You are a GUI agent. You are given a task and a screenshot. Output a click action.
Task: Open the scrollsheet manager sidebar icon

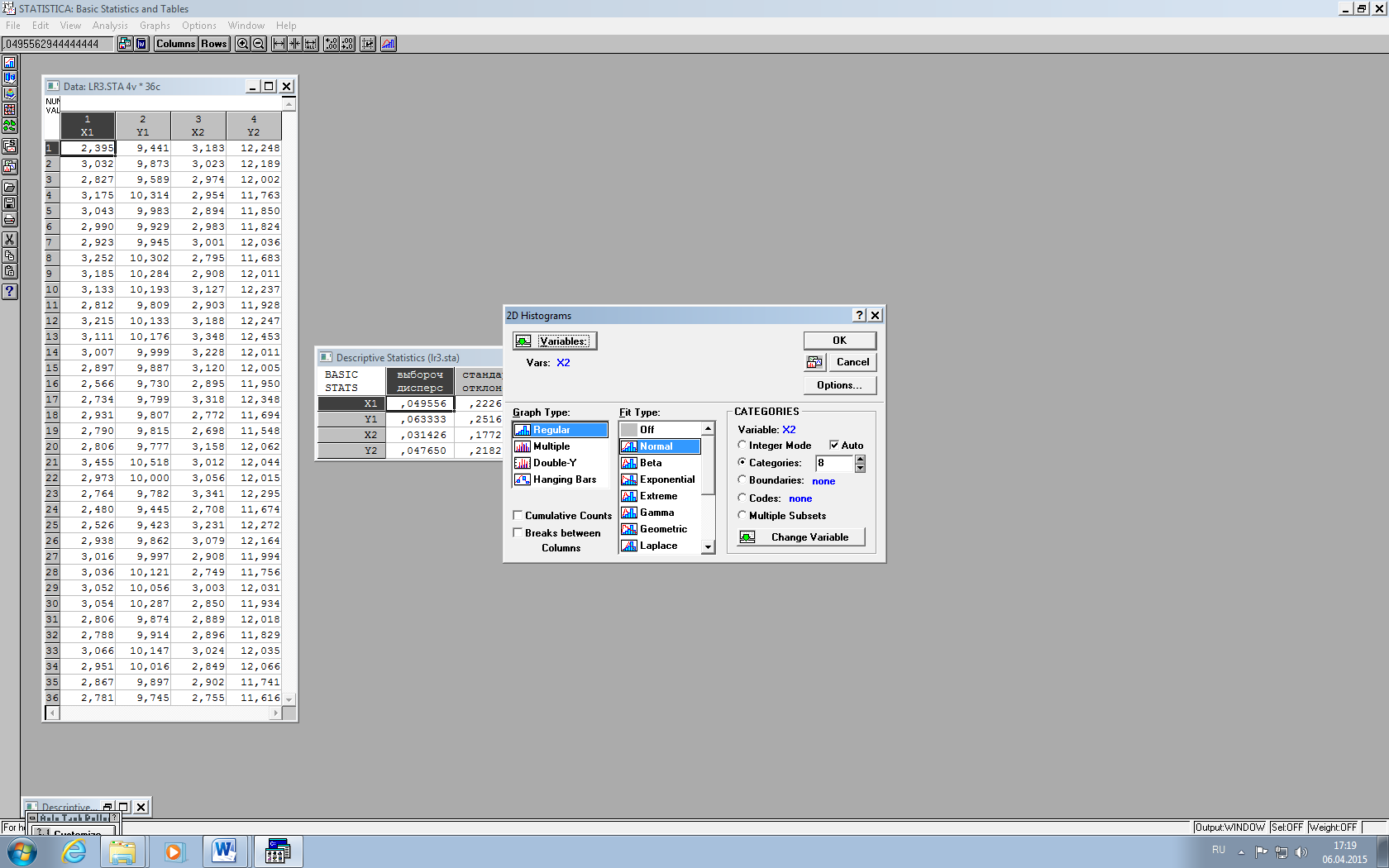tap(10, 146)
